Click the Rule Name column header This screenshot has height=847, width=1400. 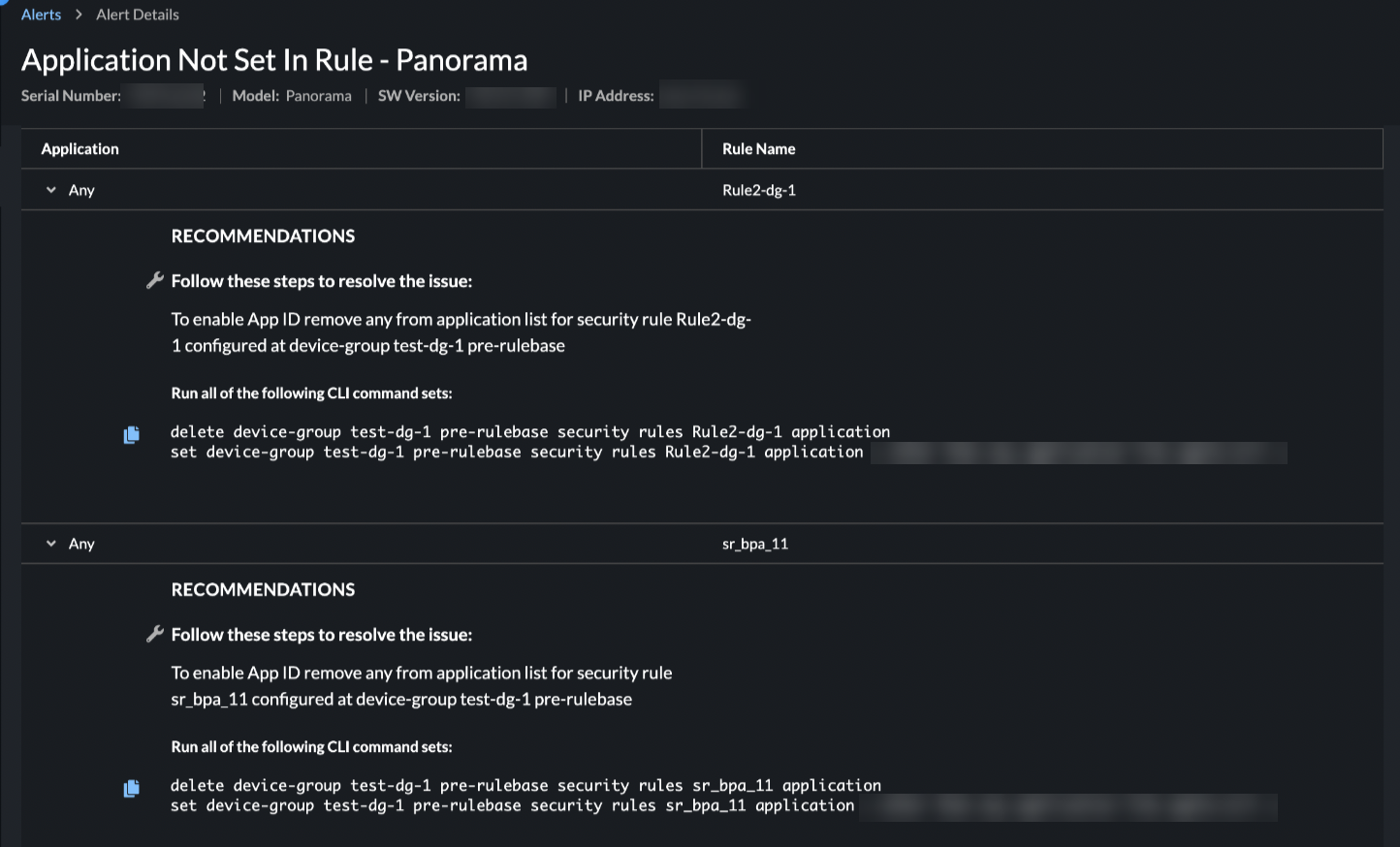click(758, 149)
